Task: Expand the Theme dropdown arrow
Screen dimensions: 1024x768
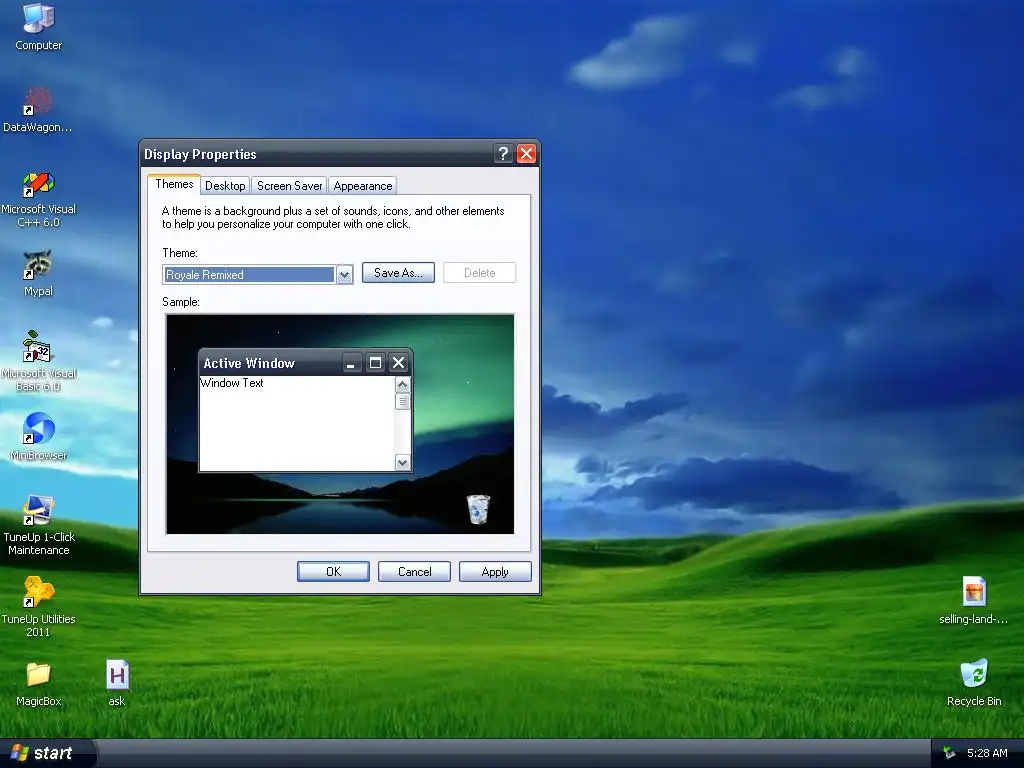Action: click(344, 275)
